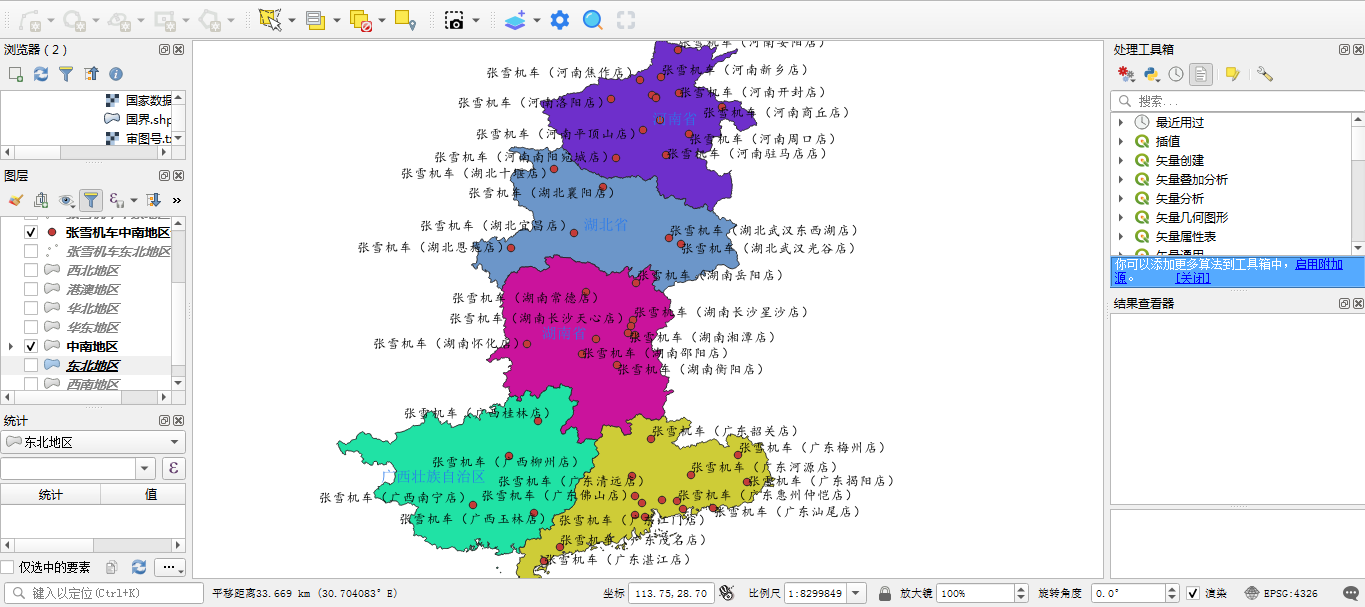Click the add layer stack icon

pos(515,19)
